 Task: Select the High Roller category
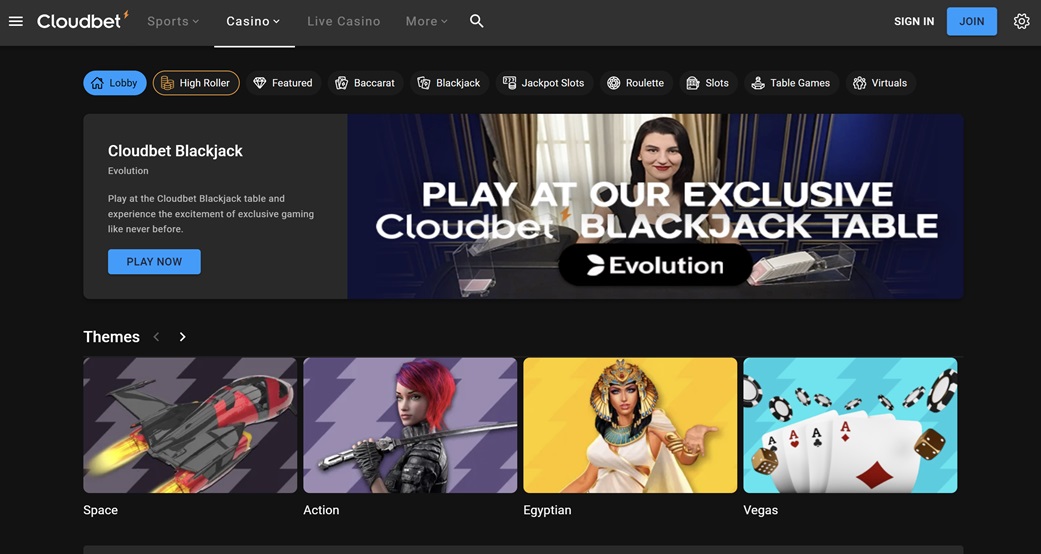tap(196, 83)
